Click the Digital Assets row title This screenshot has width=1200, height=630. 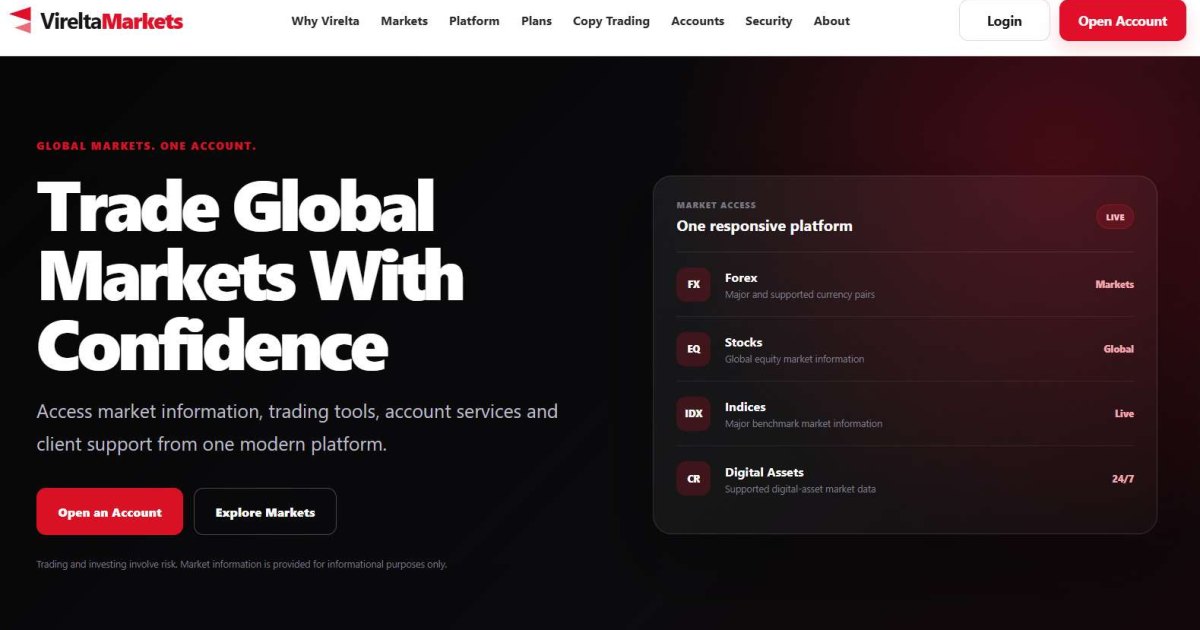(x=764, y=472)
